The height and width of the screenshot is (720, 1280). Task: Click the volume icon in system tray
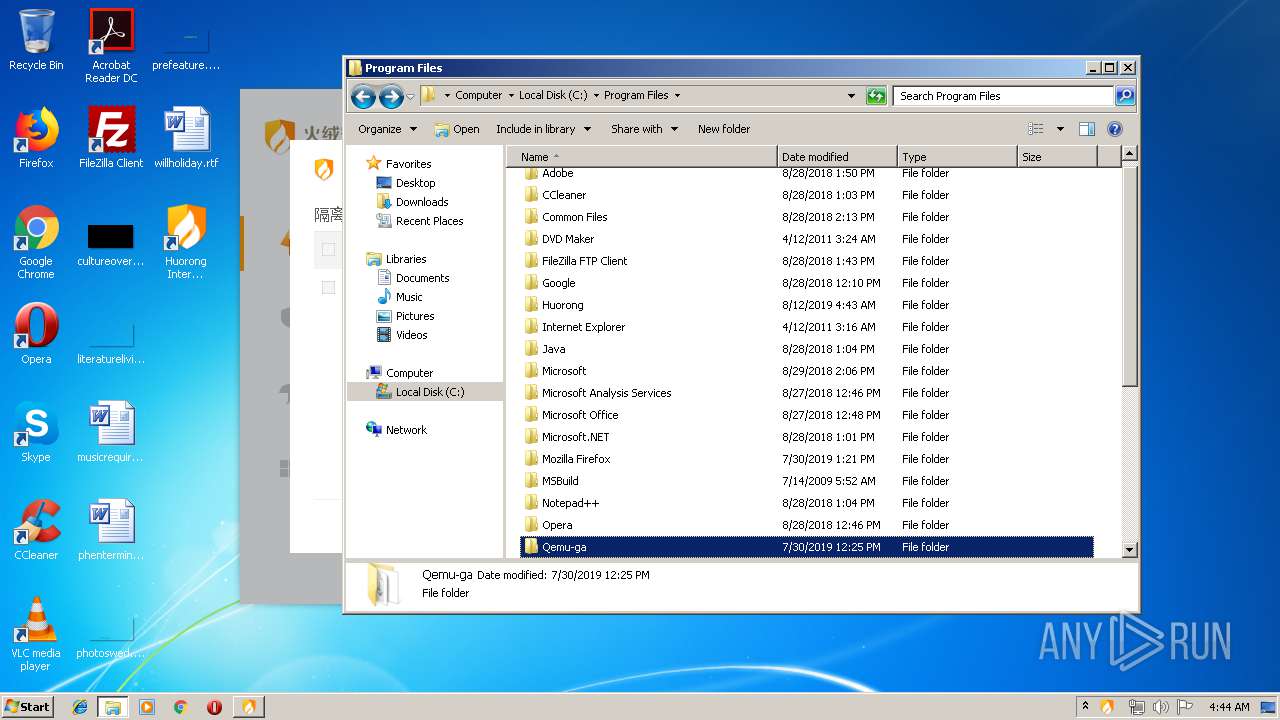tap(1160, 707)
